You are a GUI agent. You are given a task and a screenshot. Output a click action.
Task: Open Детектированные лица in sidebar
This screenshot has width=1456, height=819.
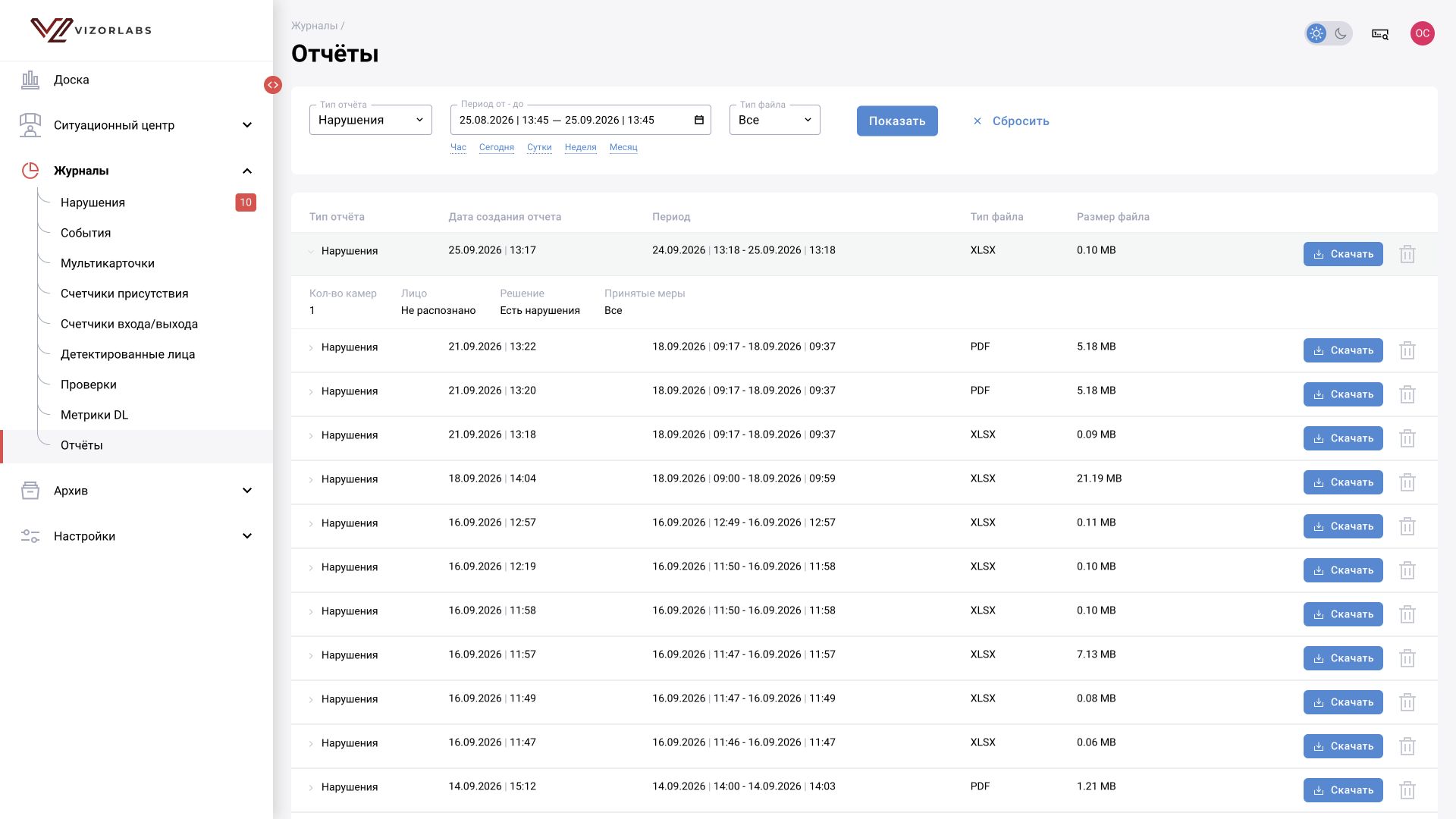point(127,354)
